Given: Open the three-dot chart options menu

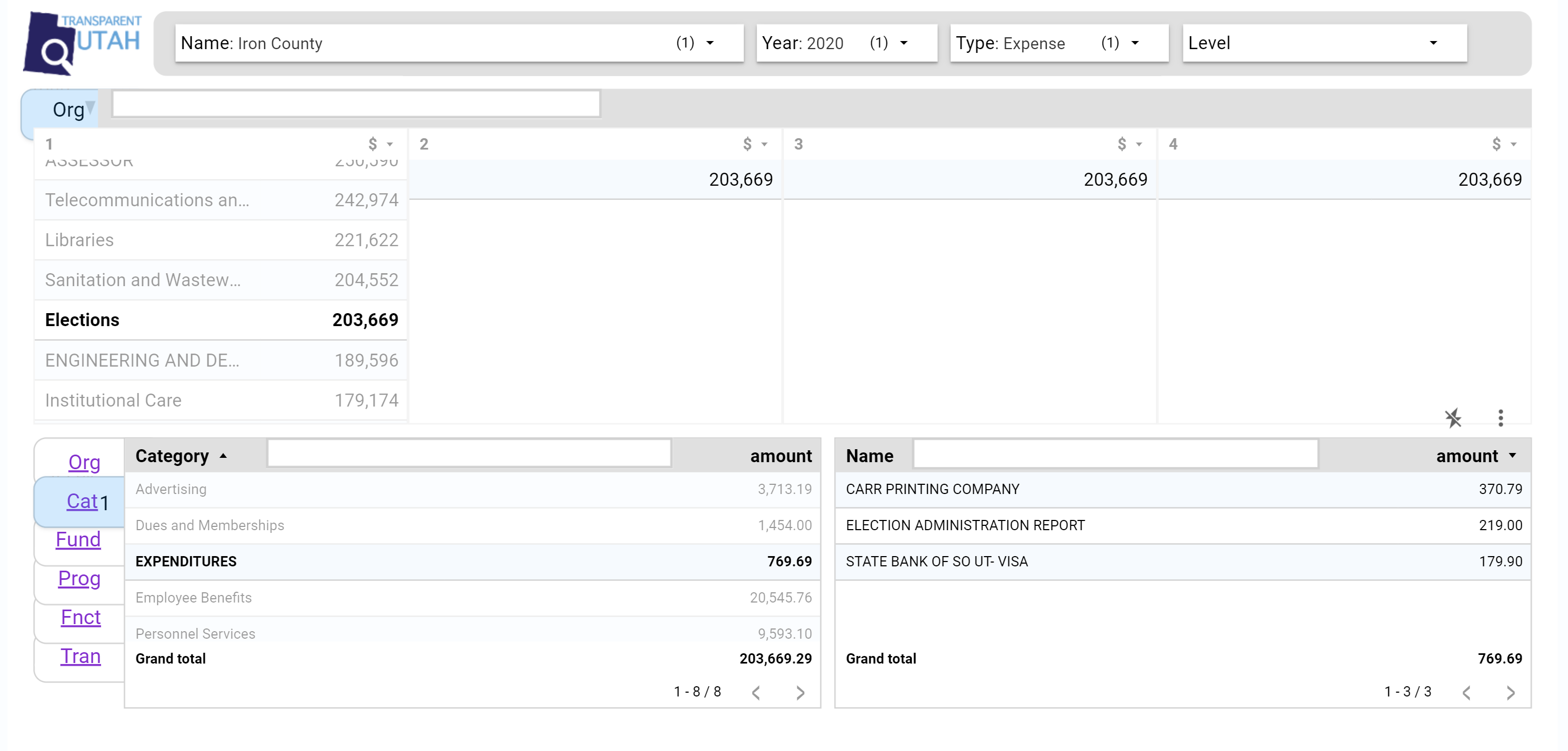Looking at the screenshot, I should tap(1500, 417).
